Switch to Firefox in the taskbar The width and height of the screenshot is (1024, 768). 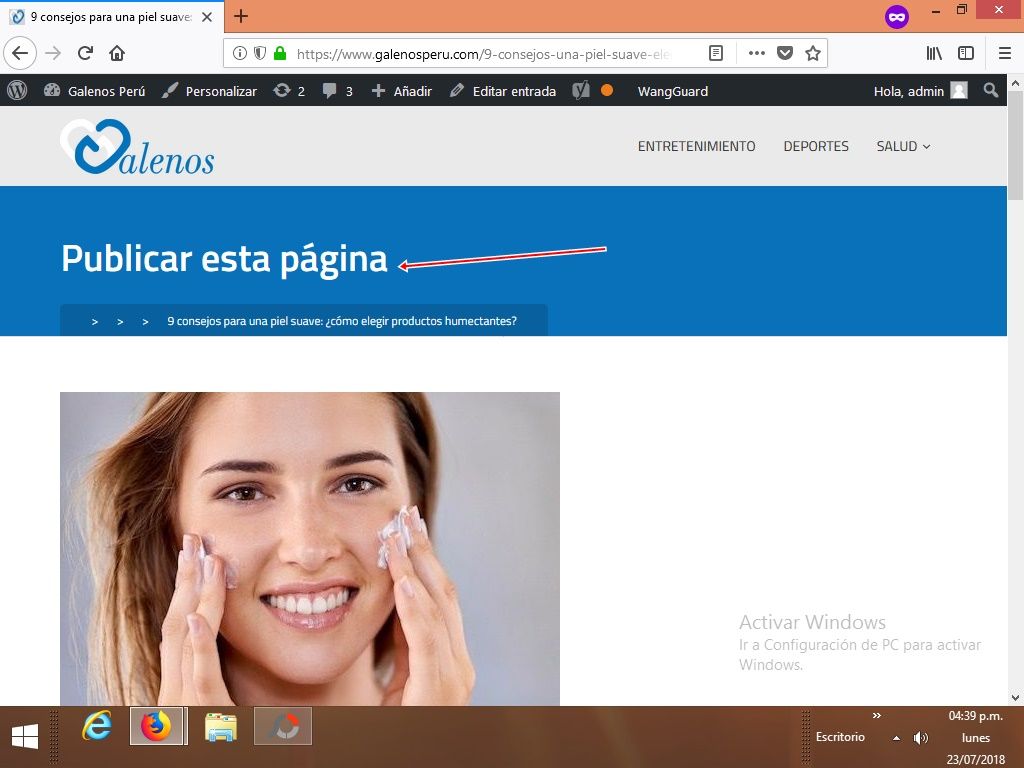click(x=157, y=726)
